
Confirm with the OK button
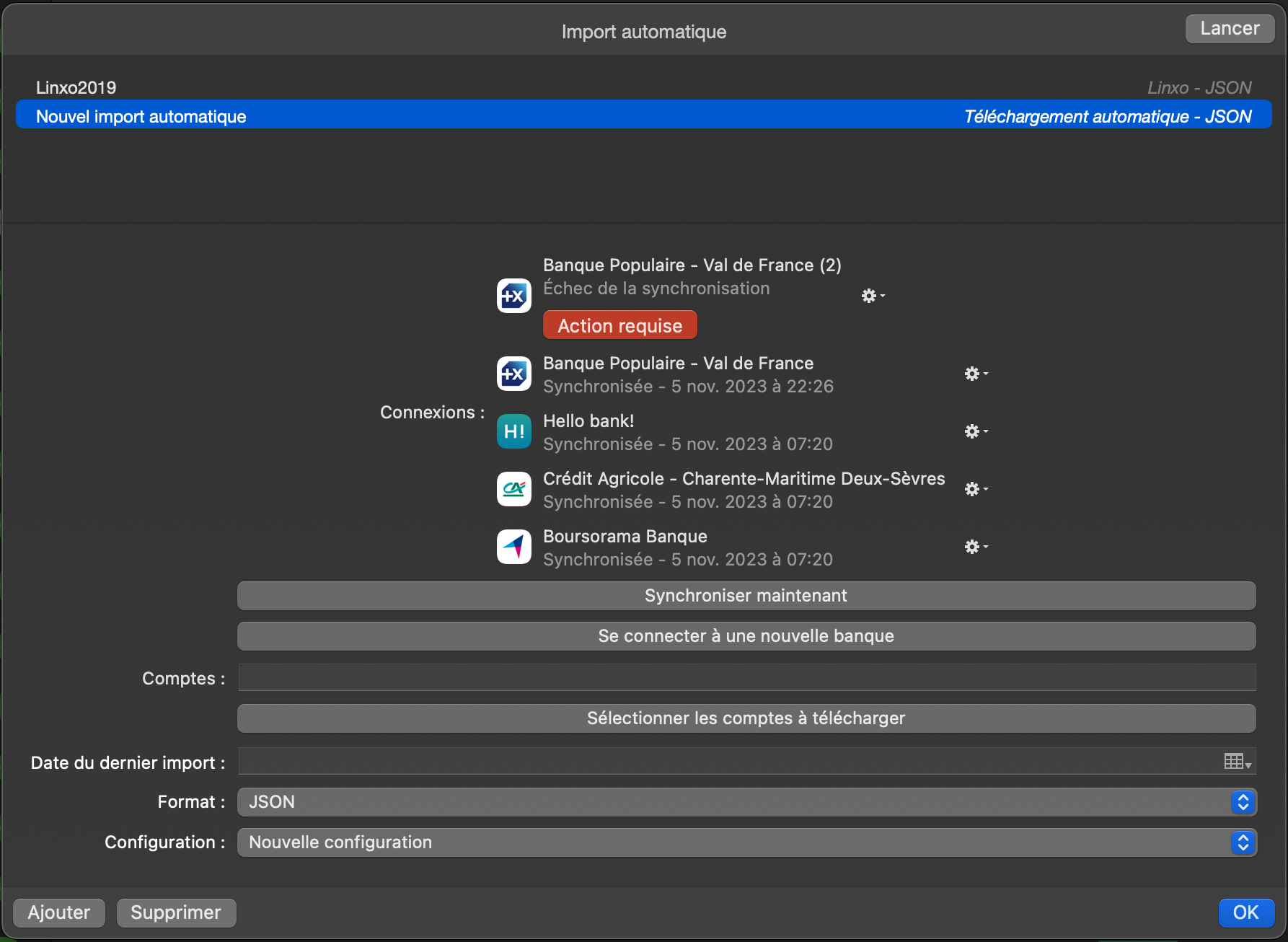[1246, 912]
